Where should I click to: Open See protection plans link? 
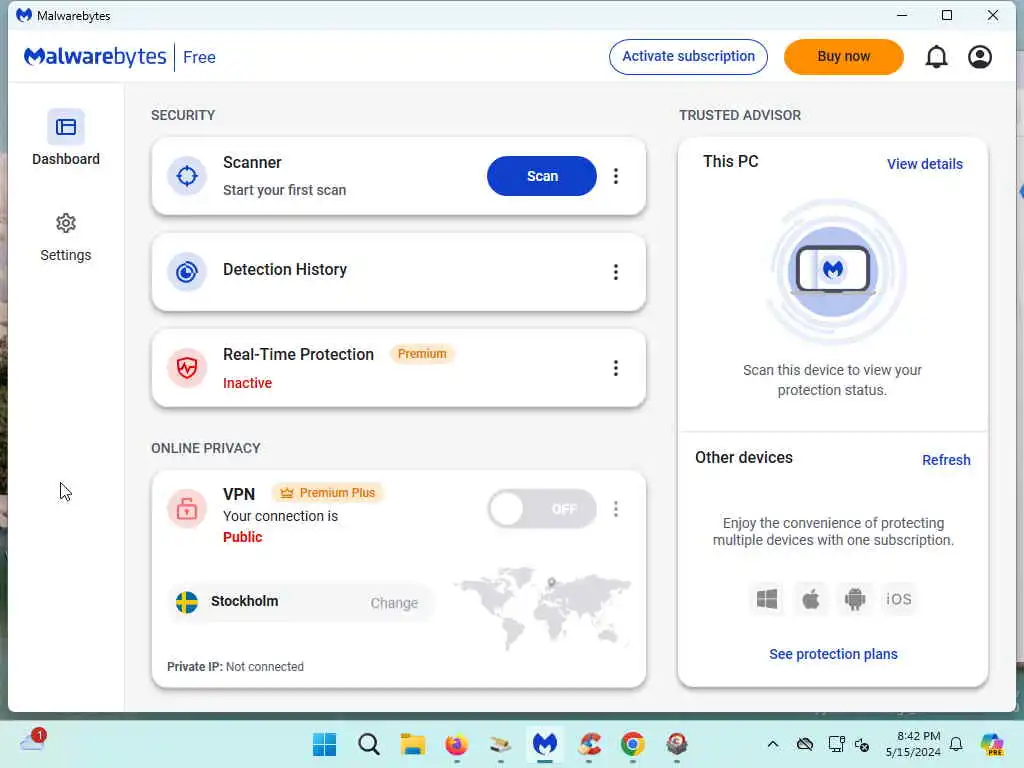tap(833, 654)
